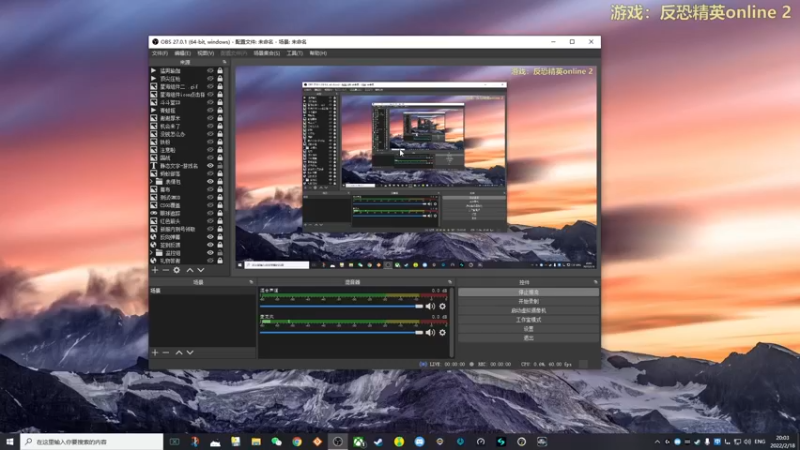Viewport: 800px width, 450px height.
Task: Adjust first mixer channel volume slider
Action: 341,306
